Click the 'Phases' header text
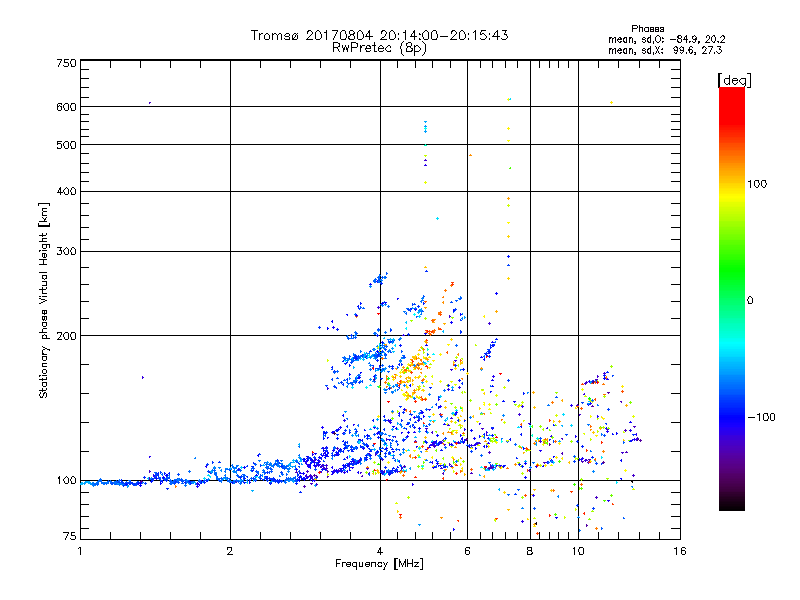800x600 pixels. 647,29
